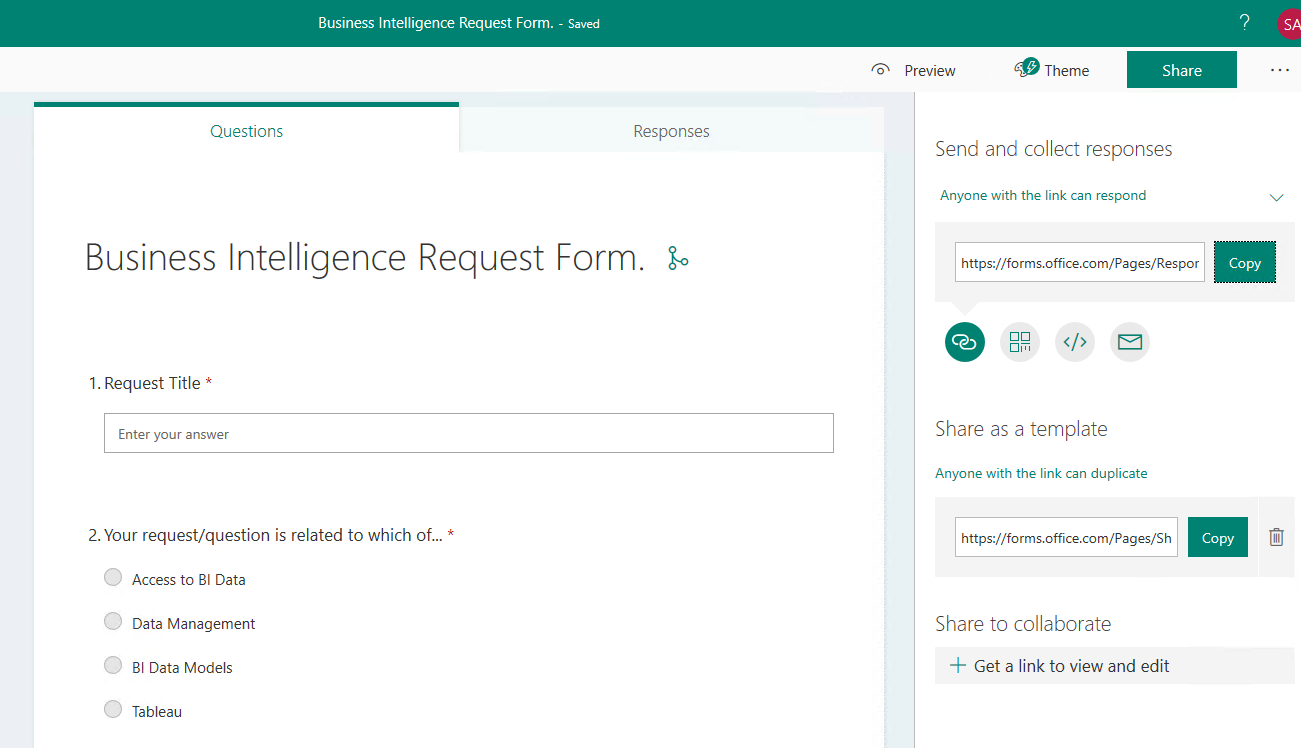
Task: Click the form name in the top header
Action: 435,22
